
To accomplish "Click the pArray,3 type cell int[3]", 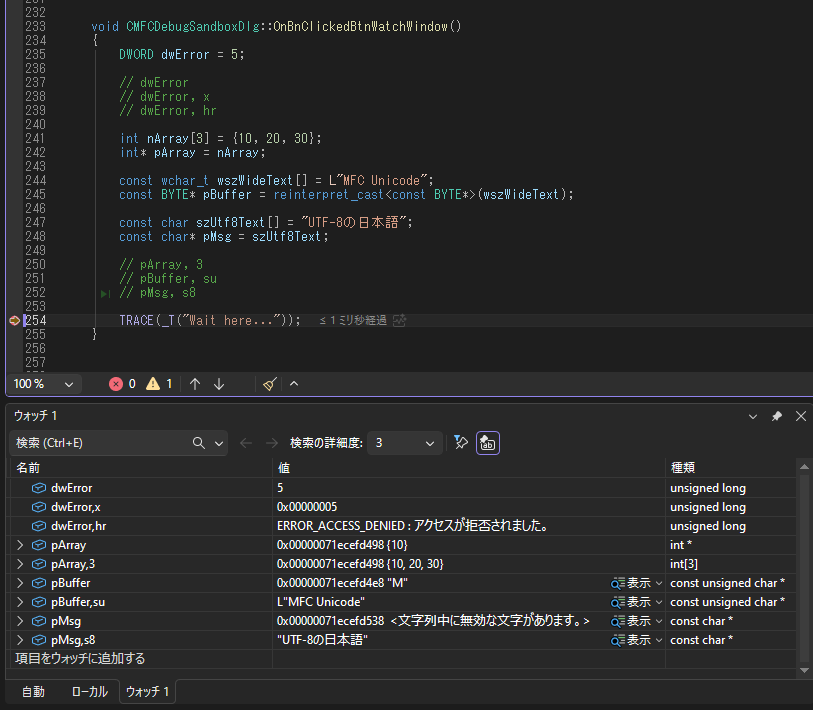I will [731, 564].
